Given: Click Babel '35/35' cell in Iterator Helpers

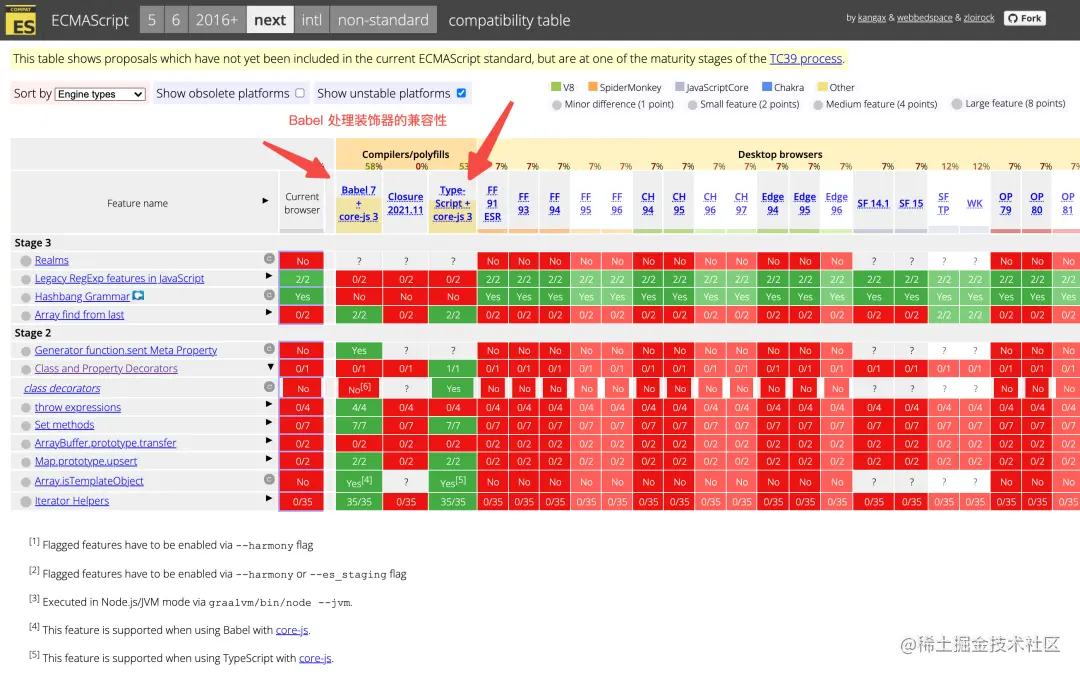Looking at the screenshot, I should [x=359, y=502].
